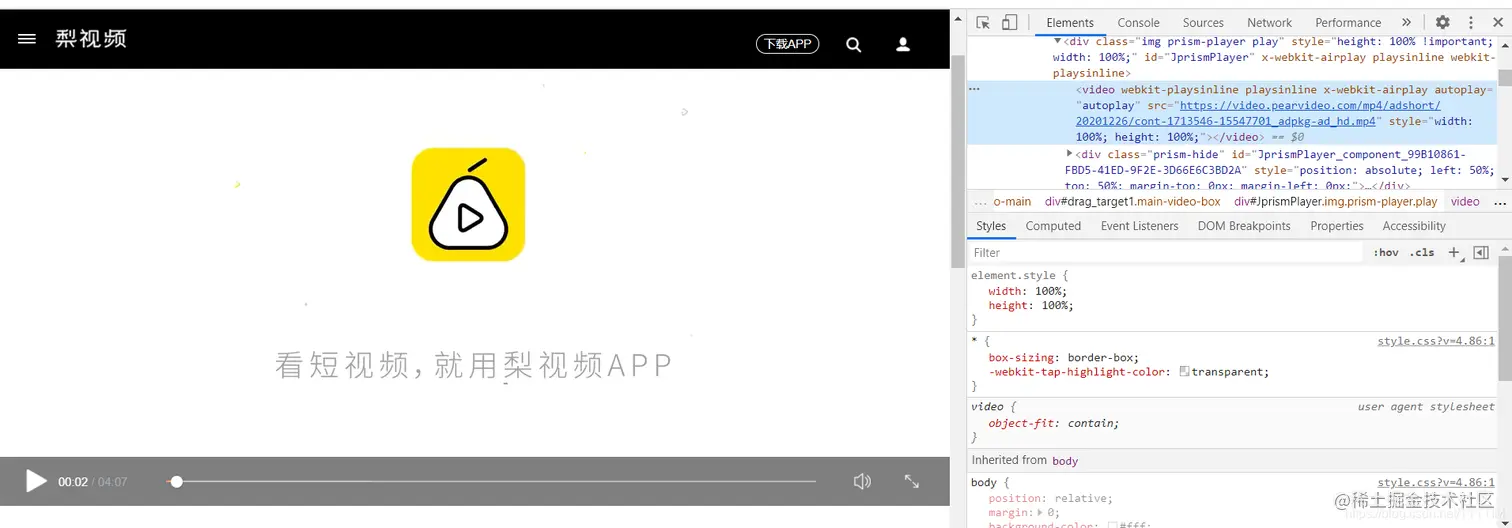The width and height of the screenshot is (1512, 528).
Task: Select div#drag_target1.main-video-box breadcrumb
Action: click(1133, 201)
